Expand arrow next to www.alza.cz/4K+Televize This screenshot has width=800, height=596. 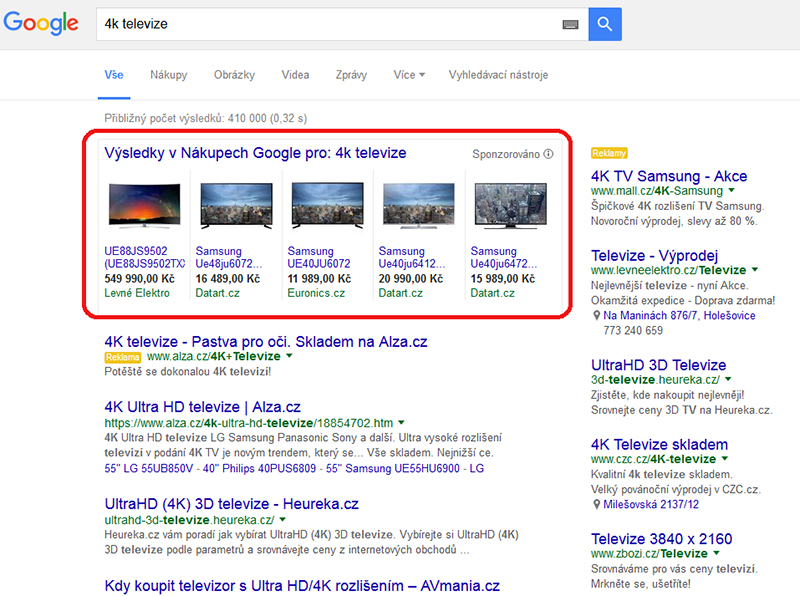click(x=289, y=356)
